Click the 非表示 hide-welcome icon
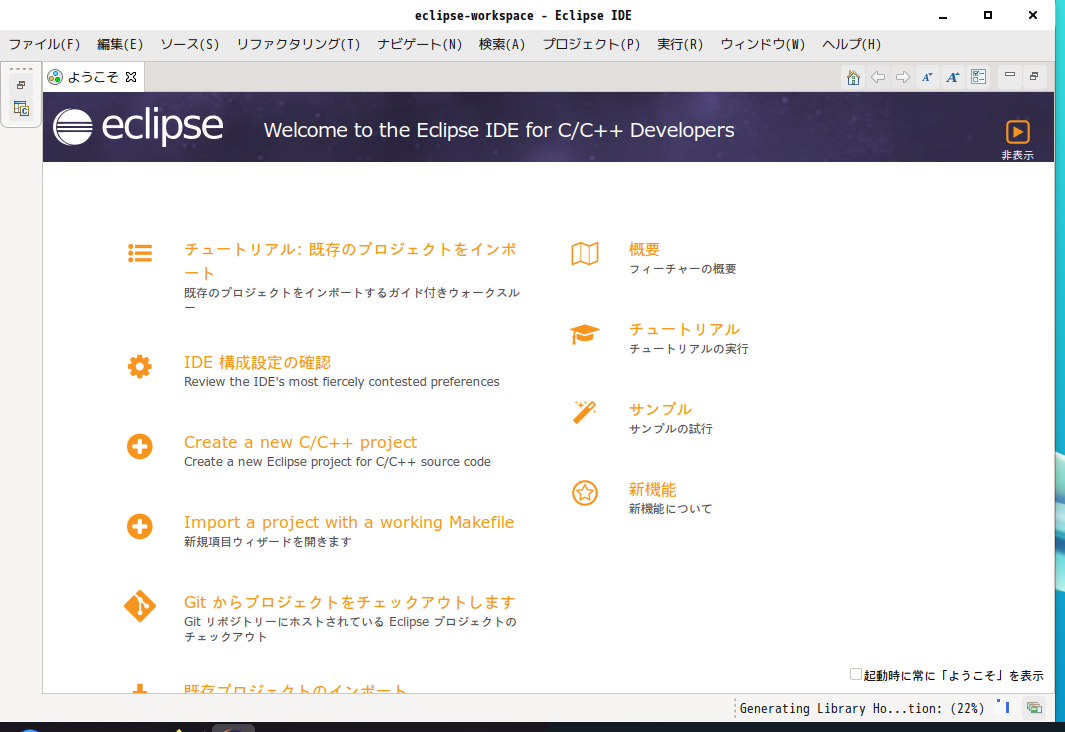The width and height of the screenshot is (1065, 732). click(1017, 132)
